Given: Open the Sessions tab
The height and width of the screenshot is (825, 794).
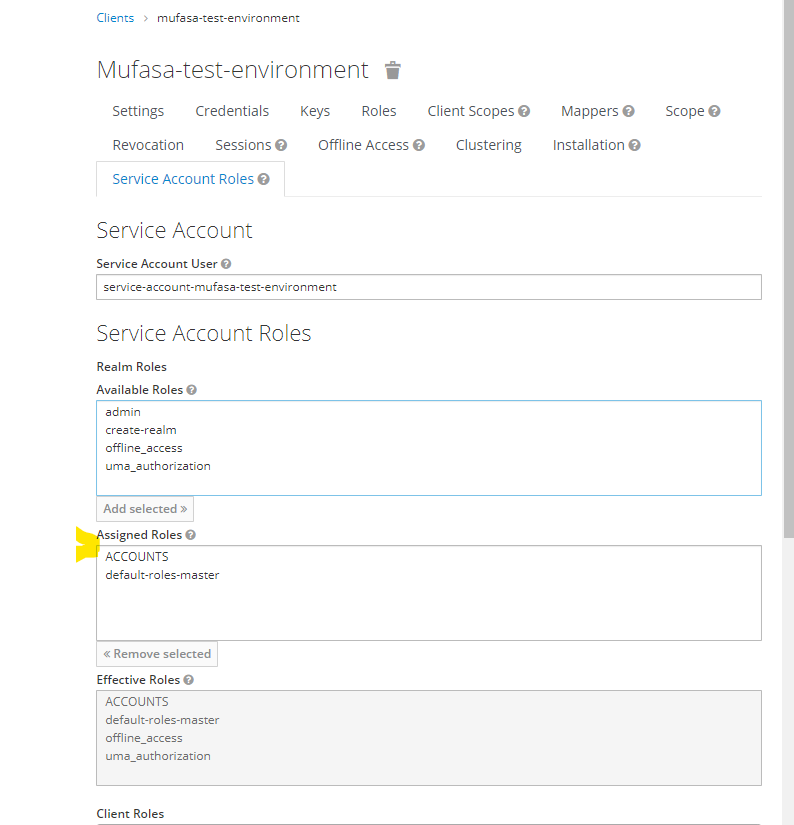Looking at the screenshot, I should [243, 145].
